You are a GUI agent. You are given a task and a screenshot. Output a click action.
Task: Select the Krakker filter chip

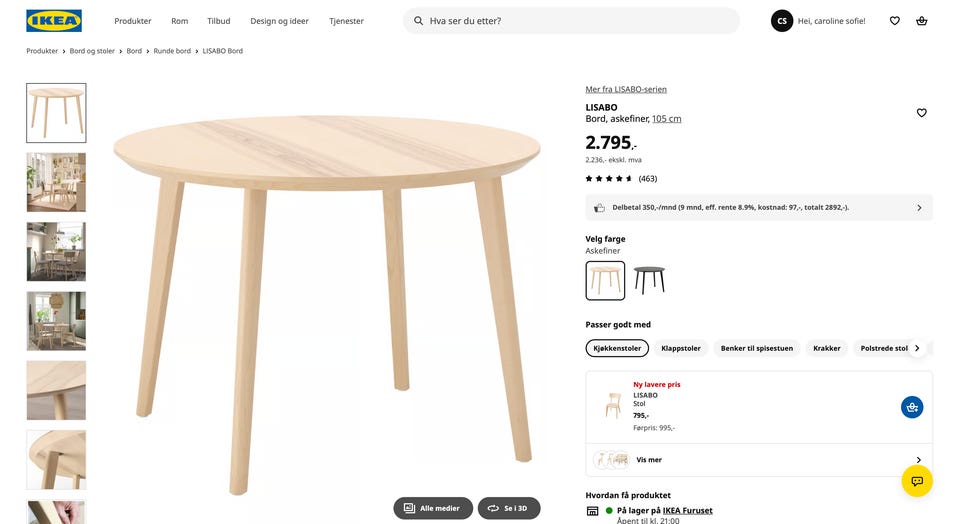click(827, 348)
